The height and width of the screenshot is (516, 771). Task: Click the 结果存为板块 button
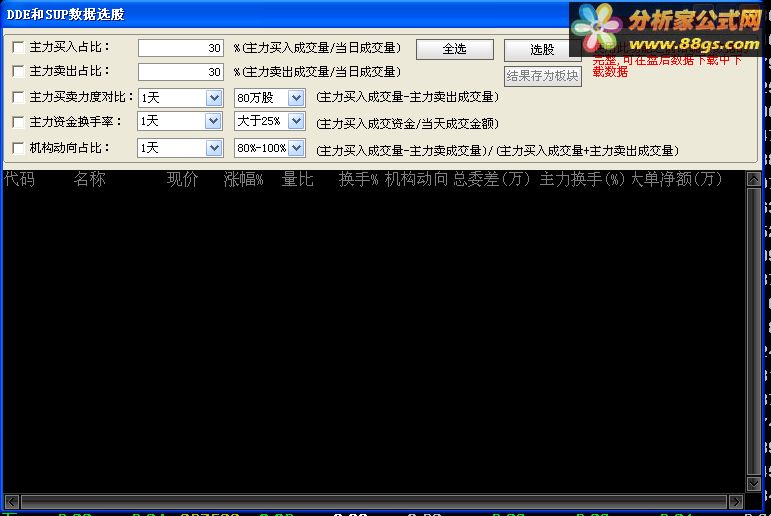click(543, 76)
